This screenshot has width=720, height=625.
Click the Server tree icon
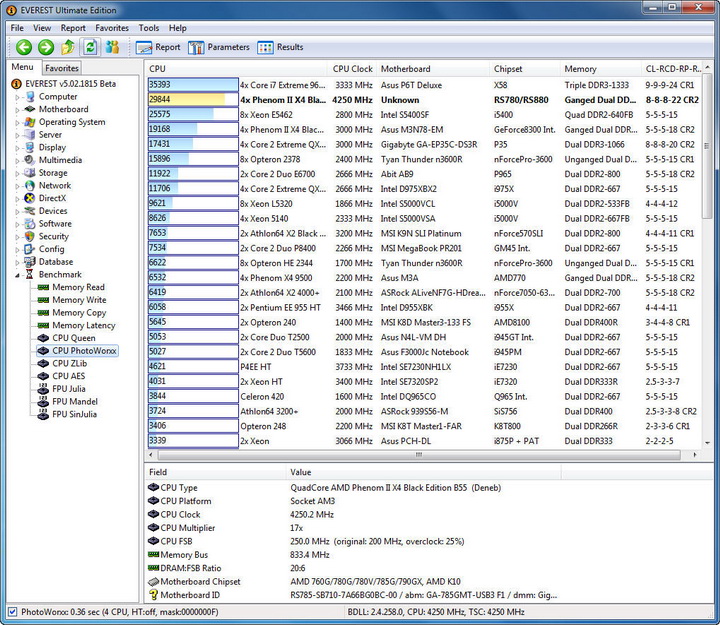click(x=30, y=135)
